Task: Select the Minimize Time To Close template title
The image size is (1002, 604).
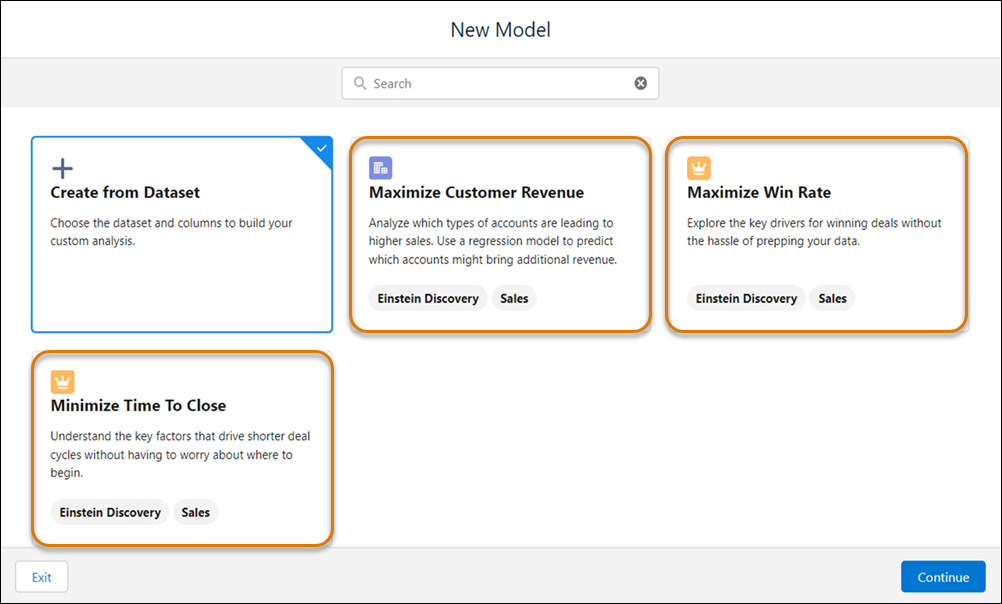Action: [x=138, y=405]
